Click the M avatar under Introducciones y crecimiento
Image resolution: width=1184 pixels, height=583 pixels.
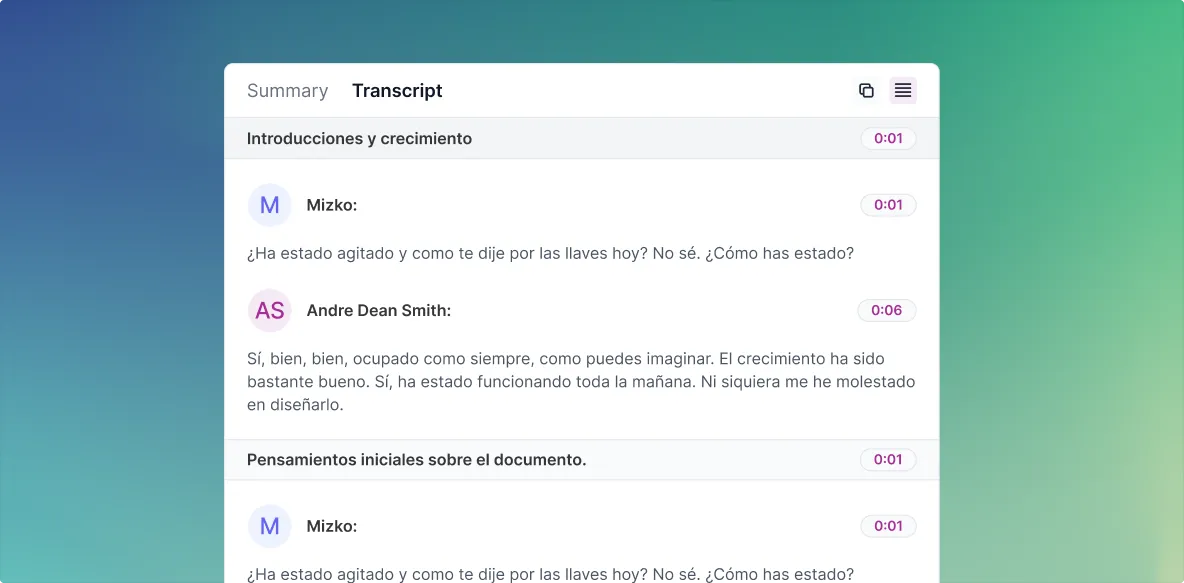(x=270, y=205)
